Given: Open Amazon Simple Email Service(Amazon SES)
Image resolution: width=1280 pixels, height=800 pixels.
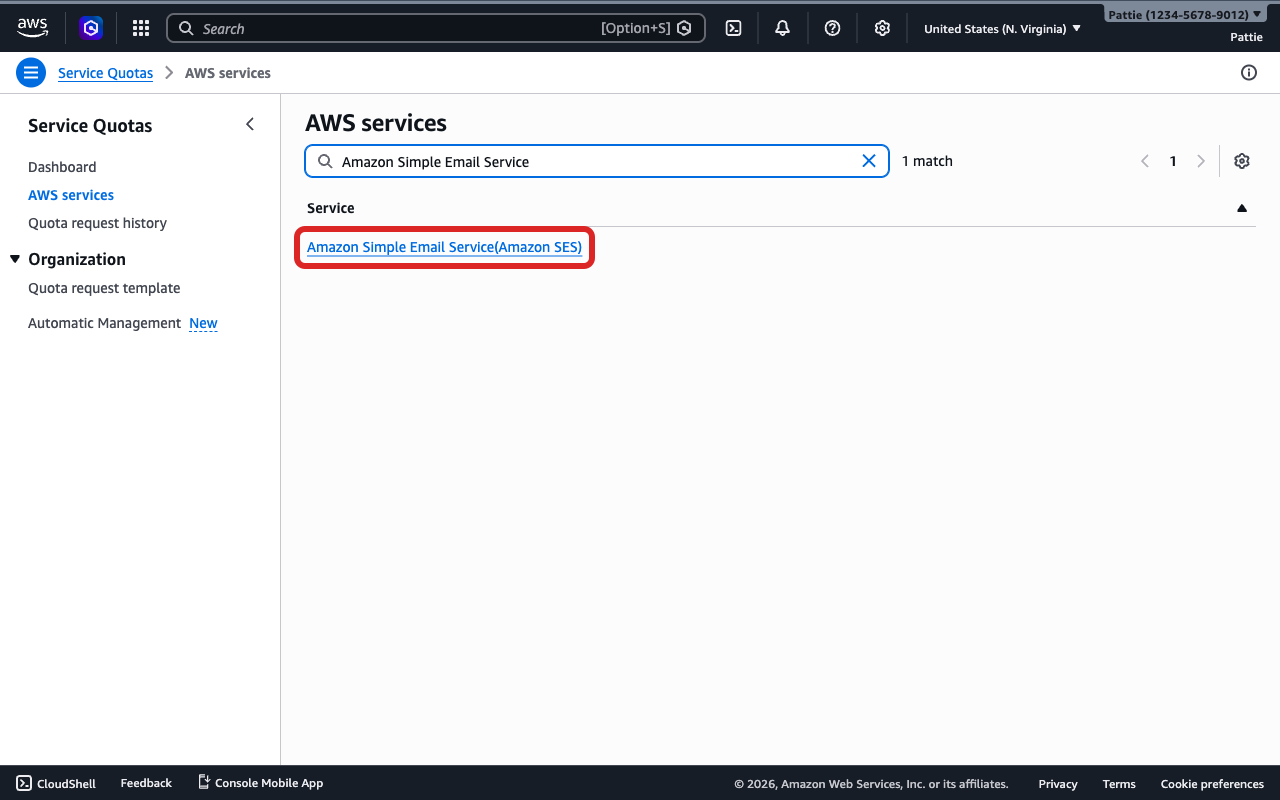Looking at the screenshot, I should (x=444, y=247).
